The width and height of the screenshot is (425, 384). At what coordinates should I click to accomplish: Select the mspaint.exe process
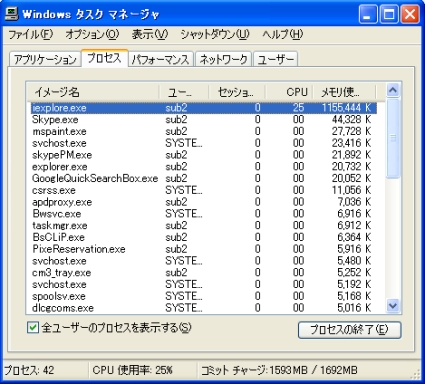tap(204, 131)
